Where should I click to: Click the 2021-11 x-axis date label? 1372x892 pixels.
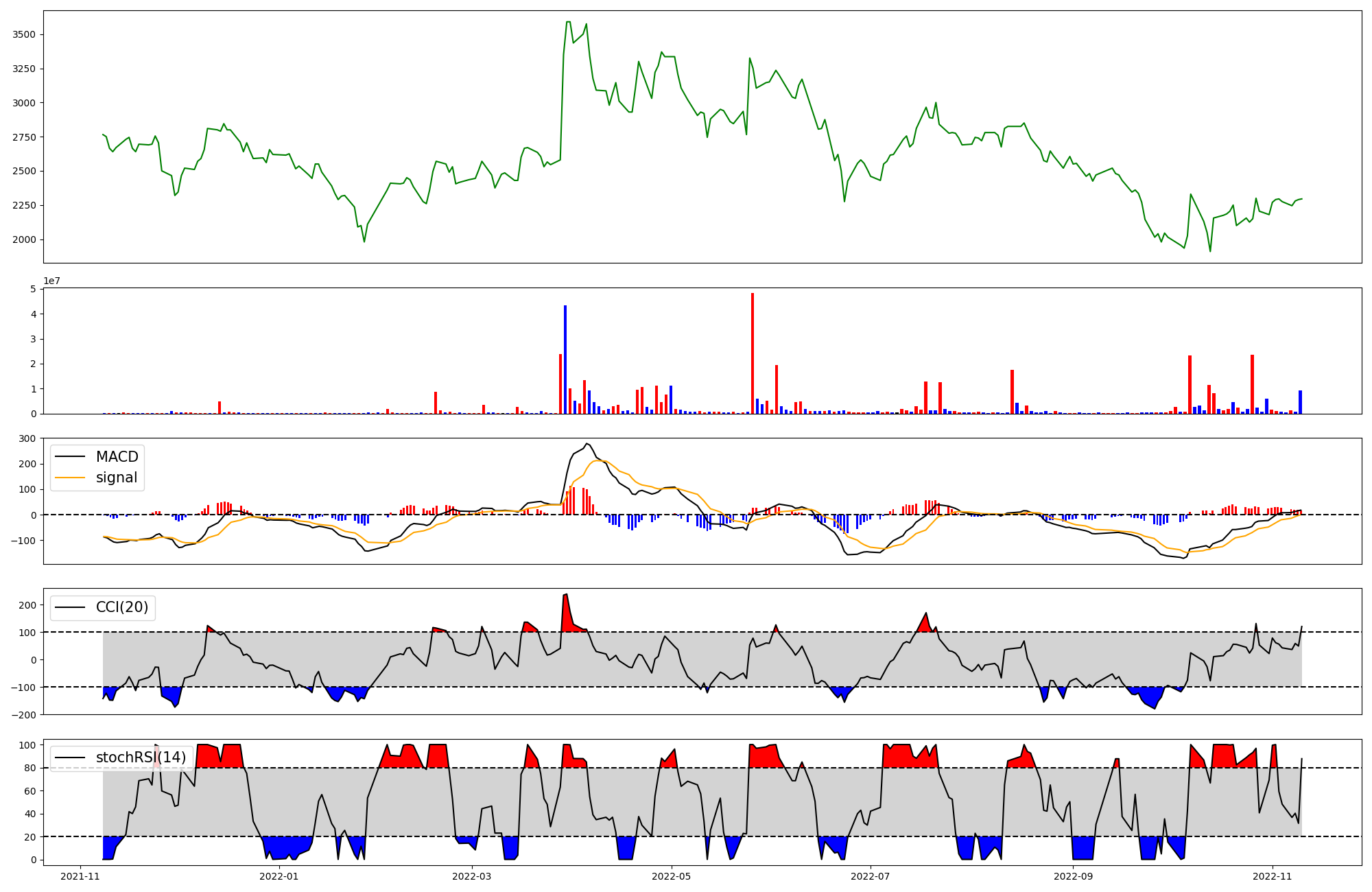(x=81, y=876)
